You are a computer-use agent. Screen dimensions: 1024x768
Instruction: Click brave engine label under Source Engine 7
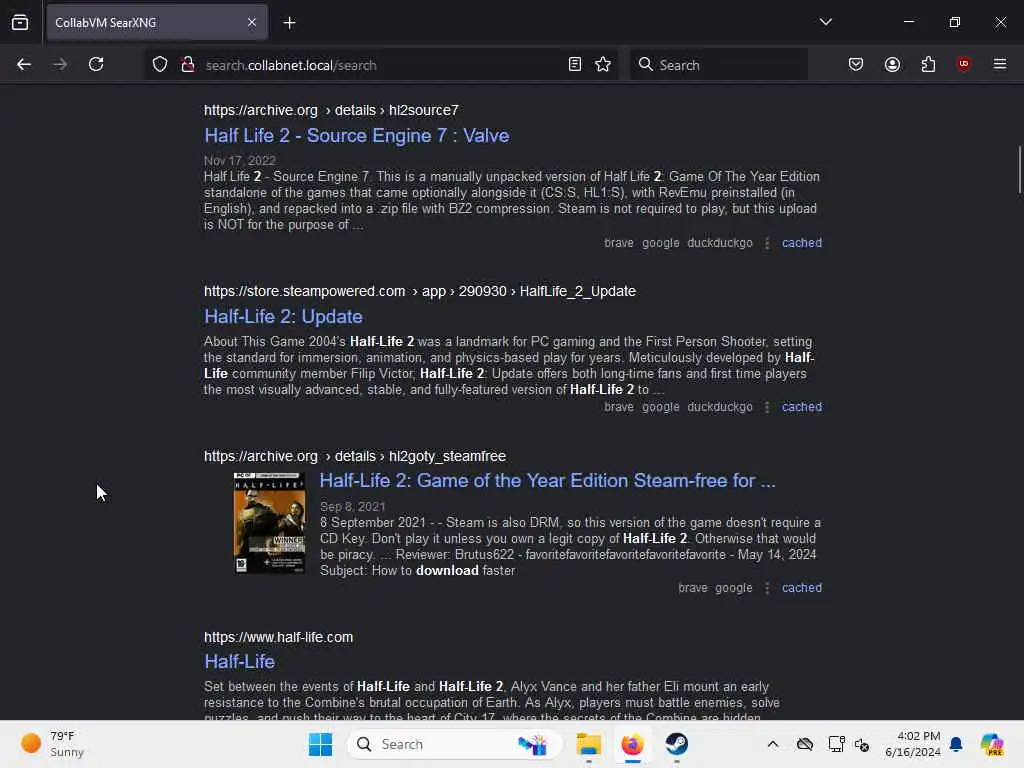click(x=618, y=243)
